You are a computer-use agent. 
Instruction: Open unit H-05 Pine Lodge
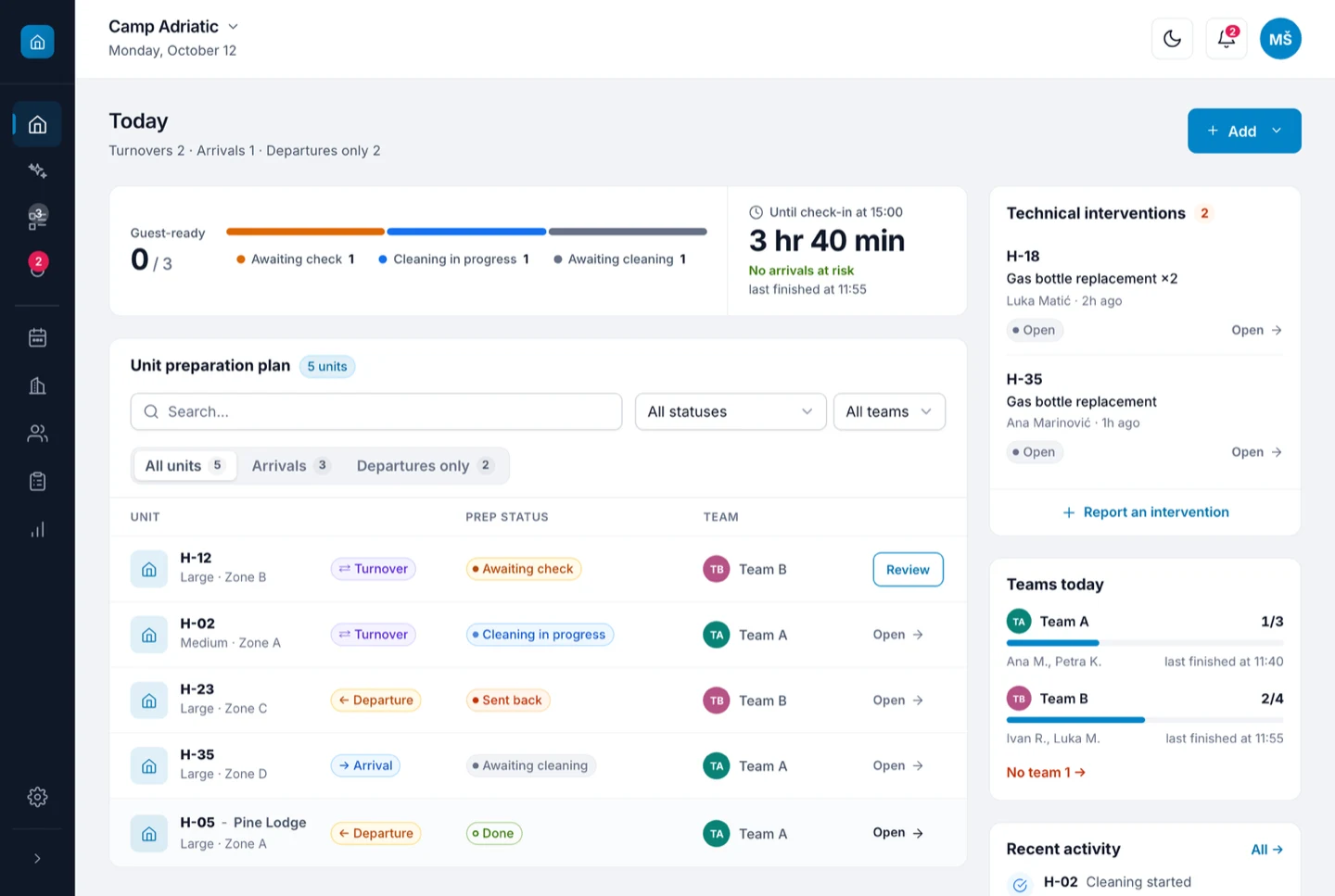(898, 833)
